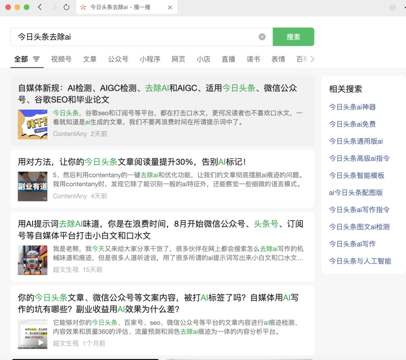Switch to the 小程序 tab

click(150, 59)
